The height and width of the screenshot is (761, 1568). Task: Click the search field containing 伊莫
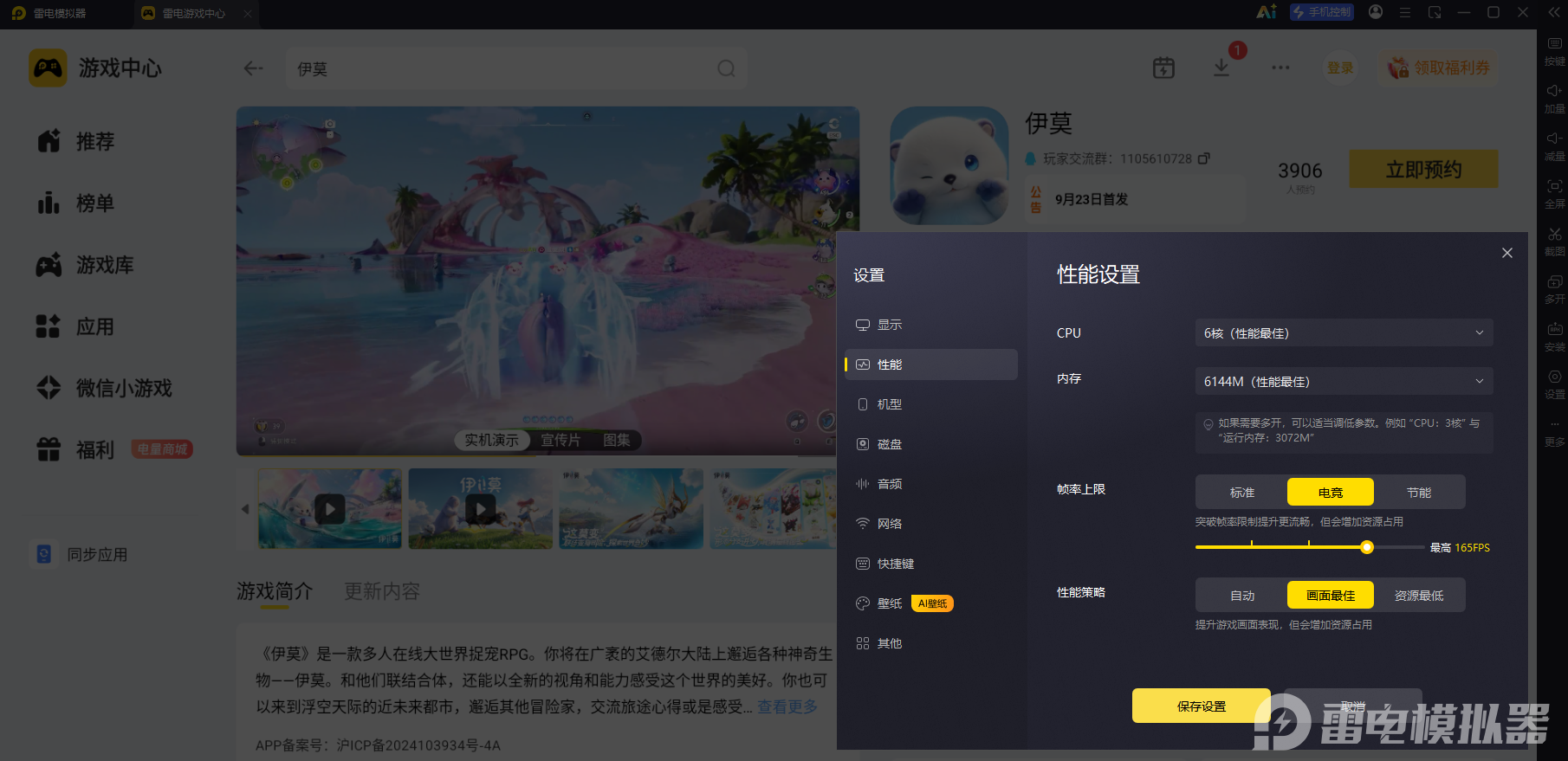[x=516, y=68]
